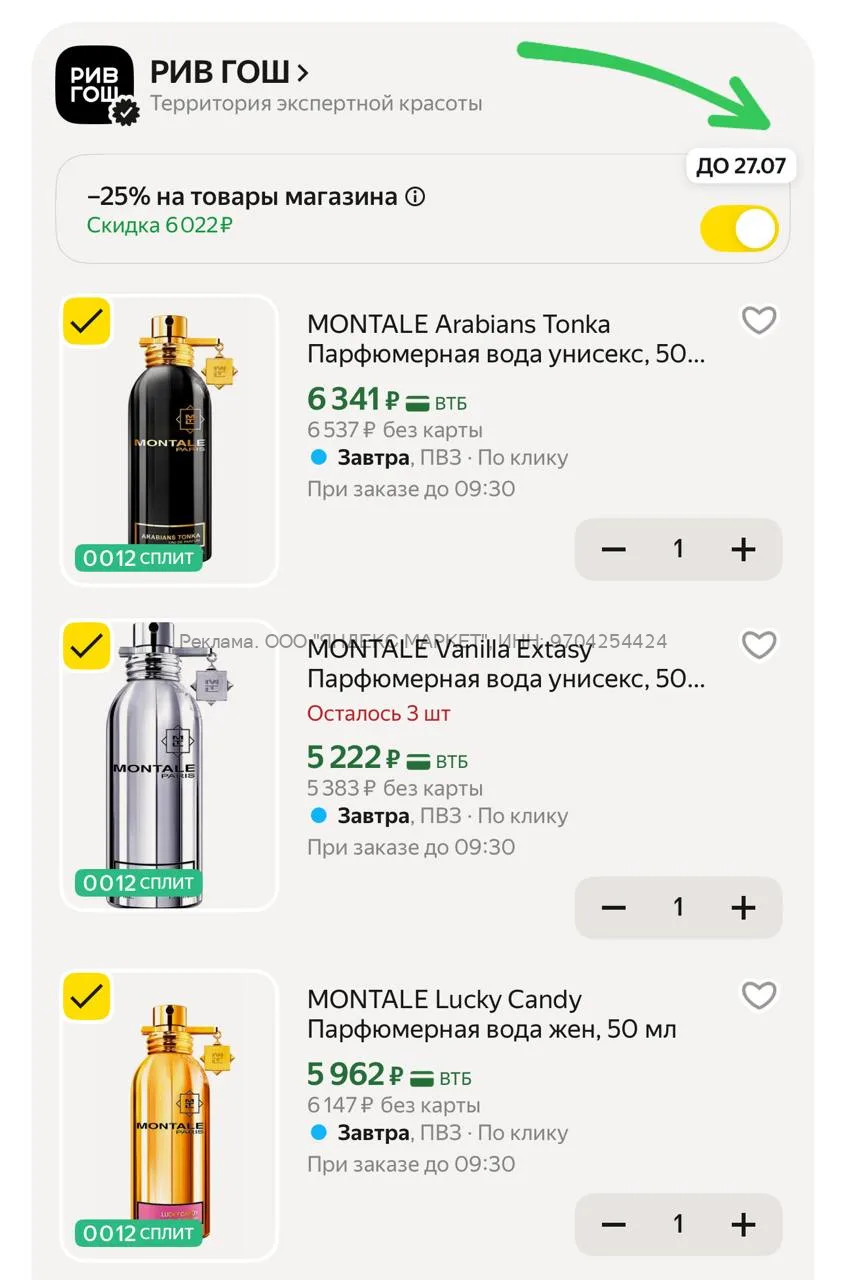Decrease Vanilla Extasy quantity with minus
This screenshot has height=1280, width=846.
pos(613,907)
